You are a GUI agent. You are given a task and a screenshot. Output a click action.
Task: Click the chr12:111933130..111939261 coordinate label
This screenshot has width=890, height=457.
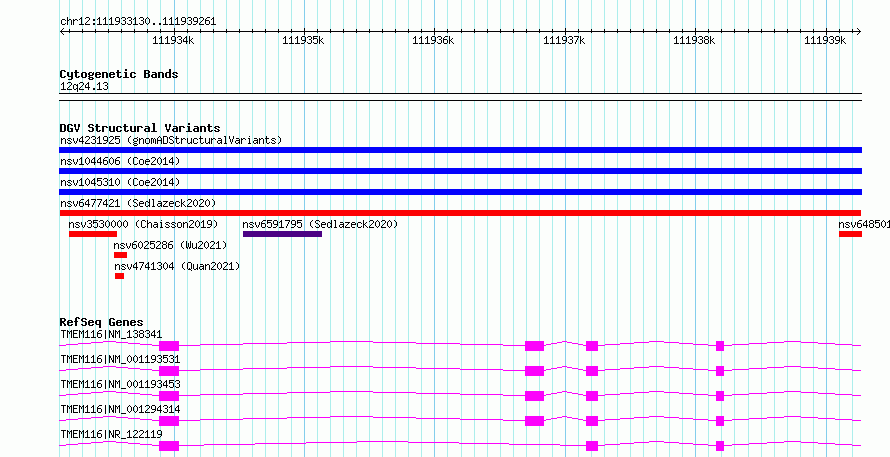(138, 22)
